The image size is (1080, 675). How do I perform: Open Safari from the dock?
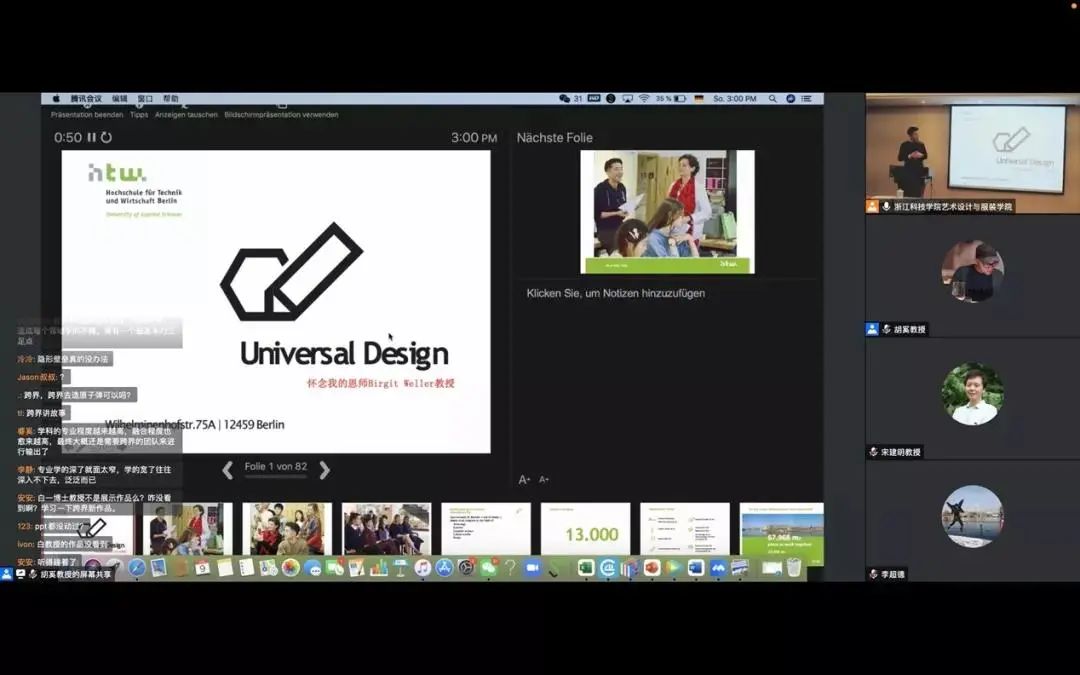(x=136, y=568)
